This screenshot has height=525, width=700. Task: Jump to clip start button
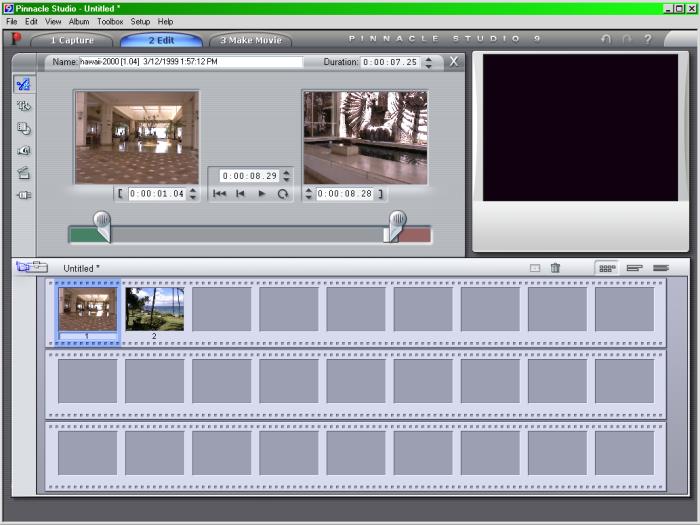coord(219,194)
